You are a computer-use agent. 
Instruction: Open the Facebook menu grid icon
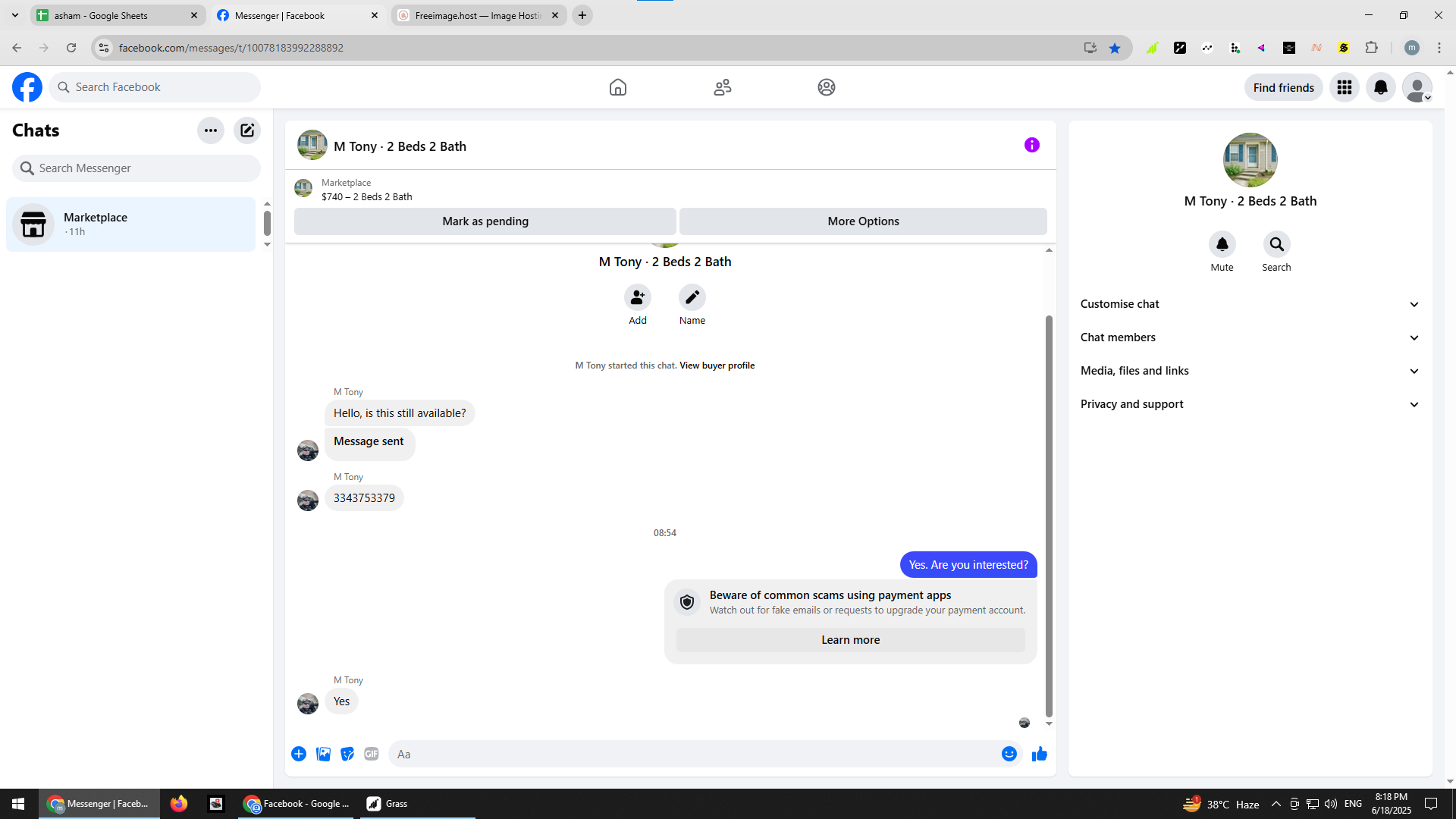tap(1345, 87)
